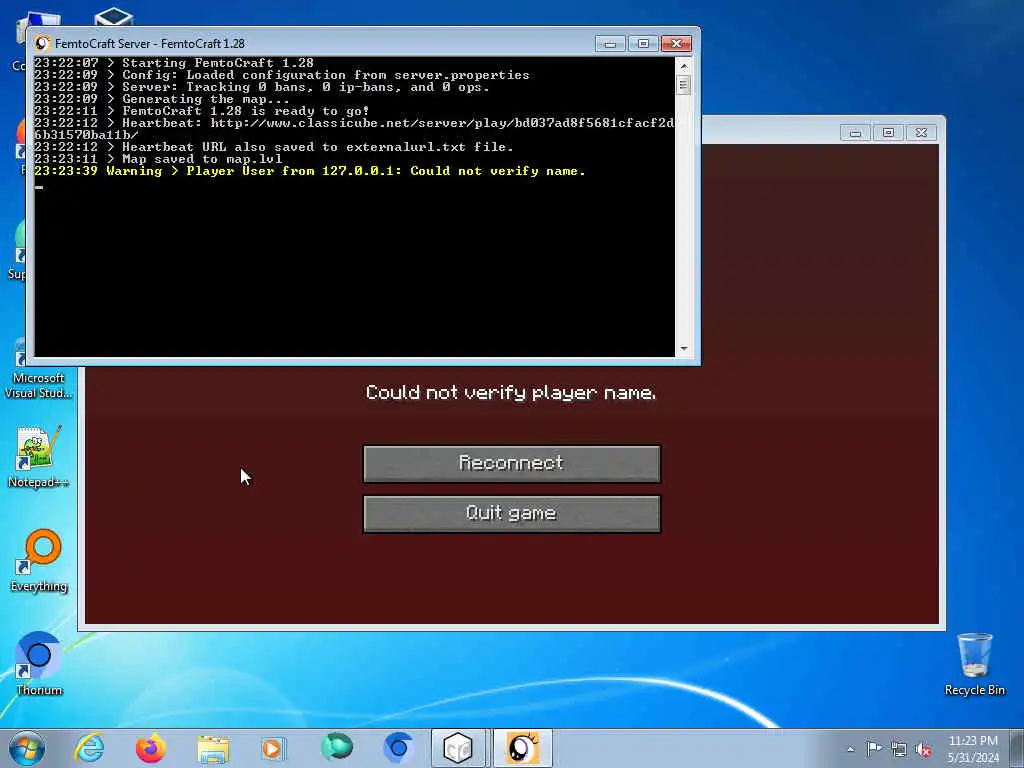Open the green globe browser taskbar icon
1024x768 pixels.
[337, 748]
